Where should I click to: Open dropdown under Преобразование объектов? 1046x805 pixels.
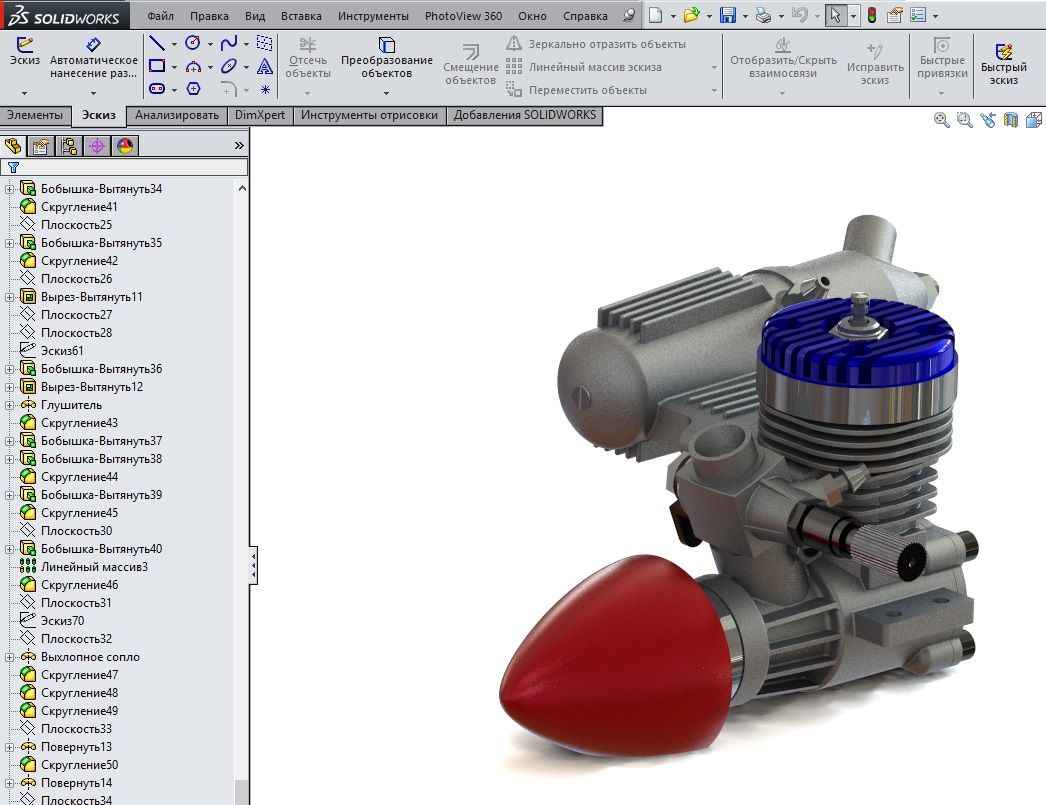(386, 93)
